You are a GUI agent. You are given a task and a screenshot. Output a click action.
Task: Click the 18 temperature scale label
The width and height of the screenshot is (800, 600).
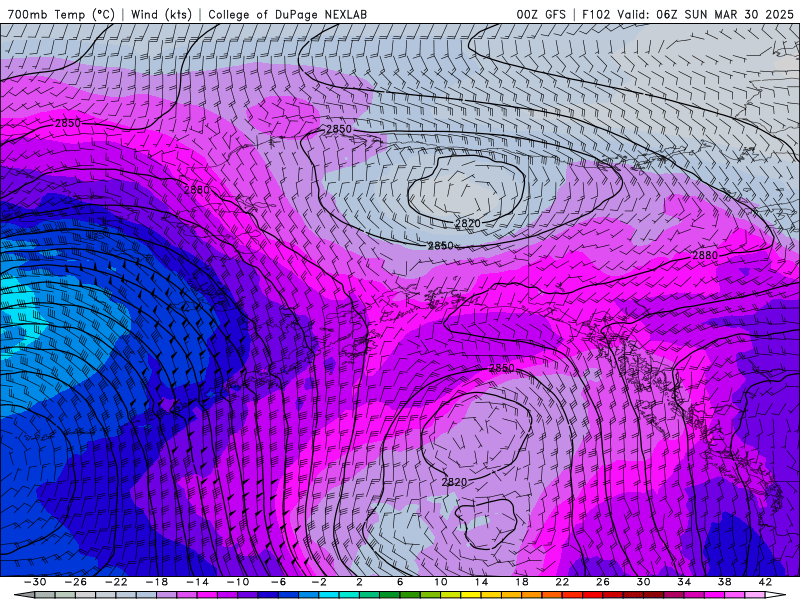pos(521,582)
